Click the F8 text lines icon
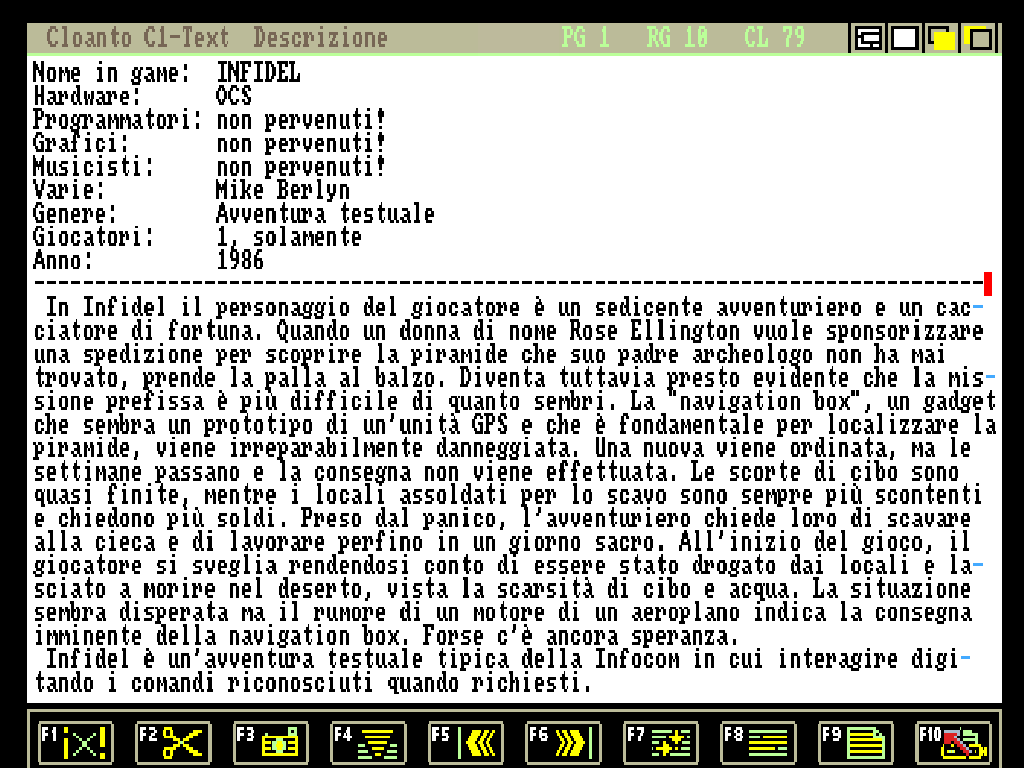Viewport: 1024px width, 768px height. 759,742
